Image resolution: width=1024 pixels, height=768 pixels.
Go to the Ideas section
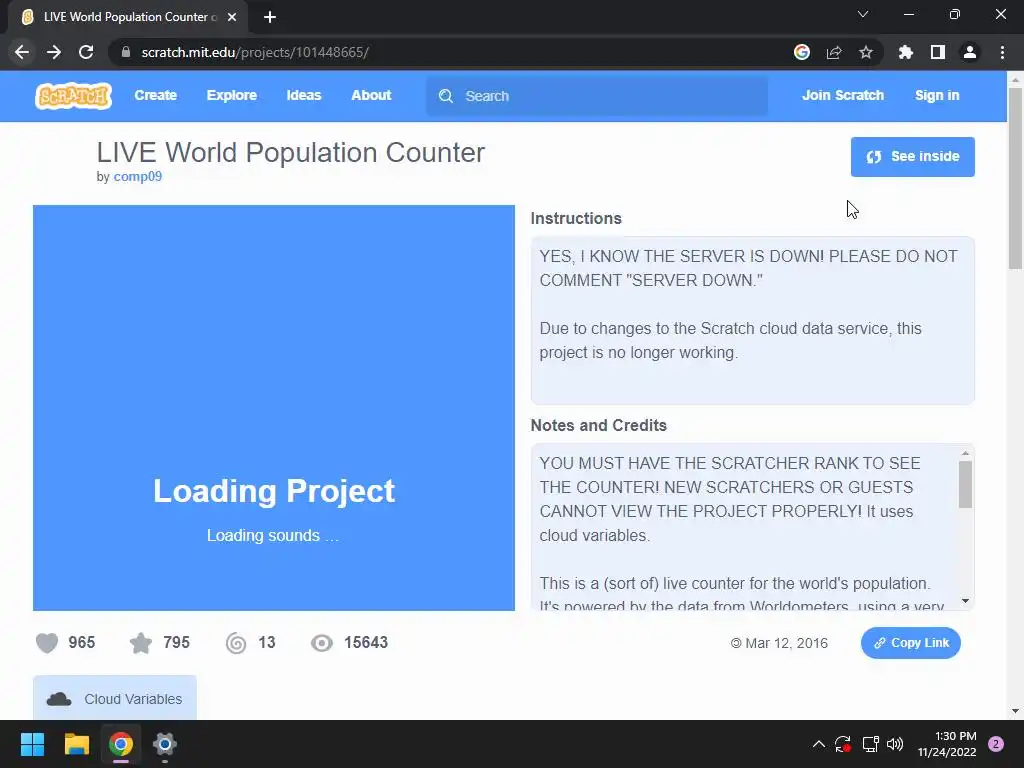tap(304, 95)
